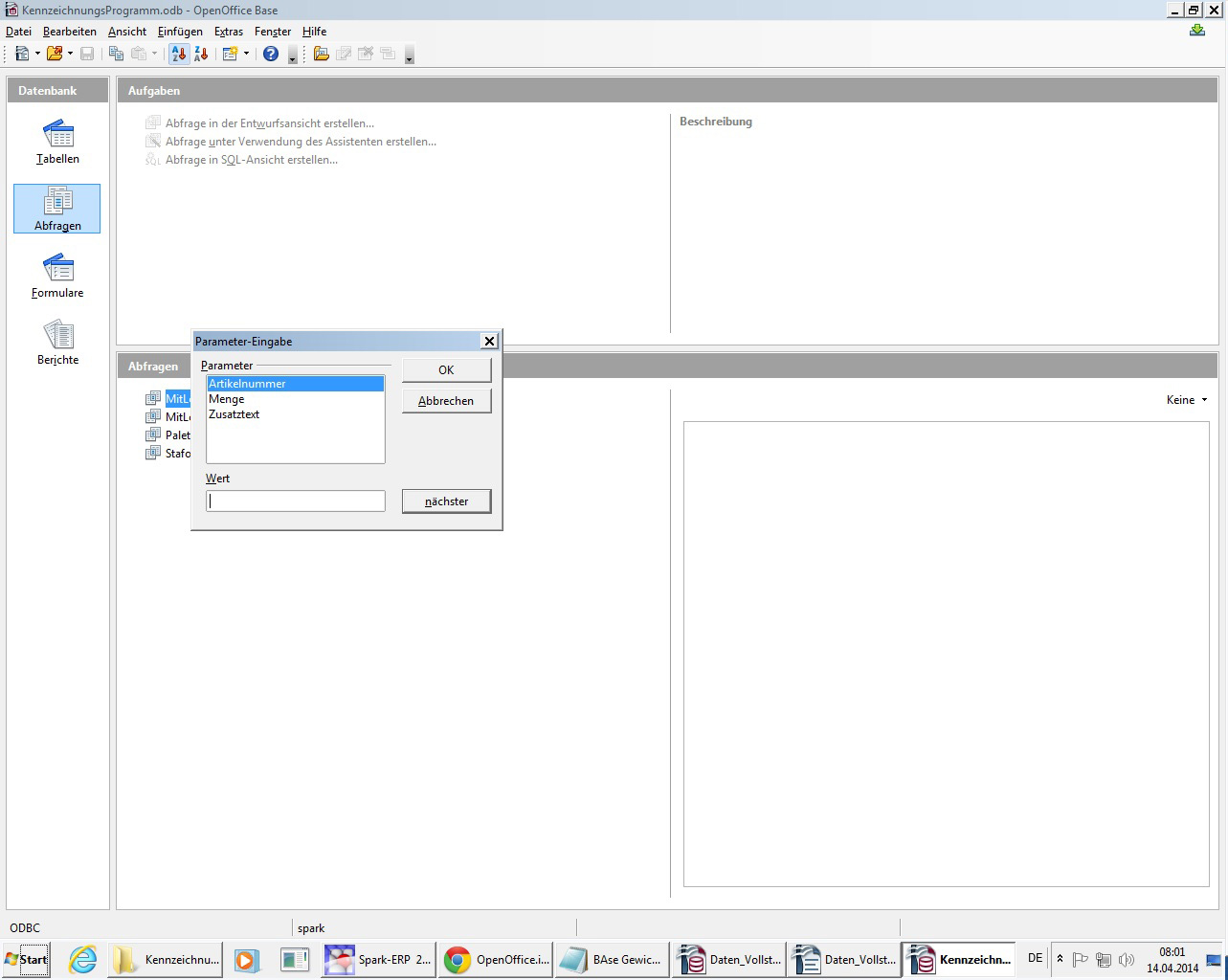This screenshot has width=1228, height=980.
Task: Click the nächster button
Action: pyautogui.click(x=446, y=501)
